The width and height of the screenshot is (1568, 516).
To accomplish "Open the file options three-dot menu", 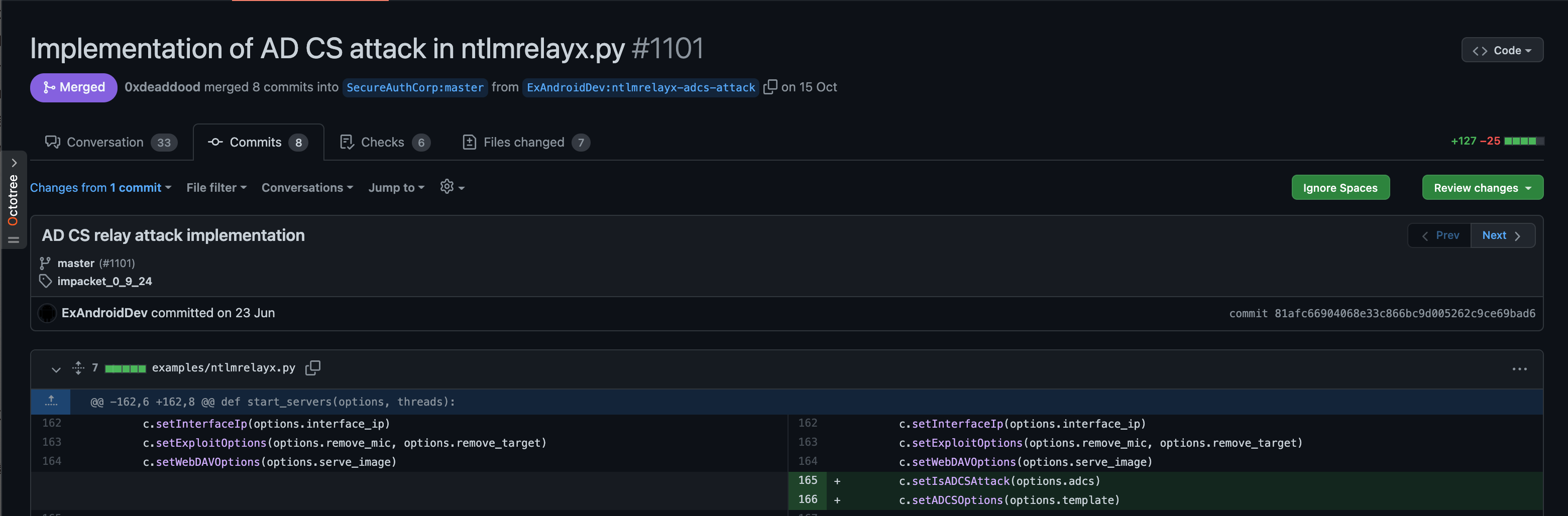I will coord(1519,369).
